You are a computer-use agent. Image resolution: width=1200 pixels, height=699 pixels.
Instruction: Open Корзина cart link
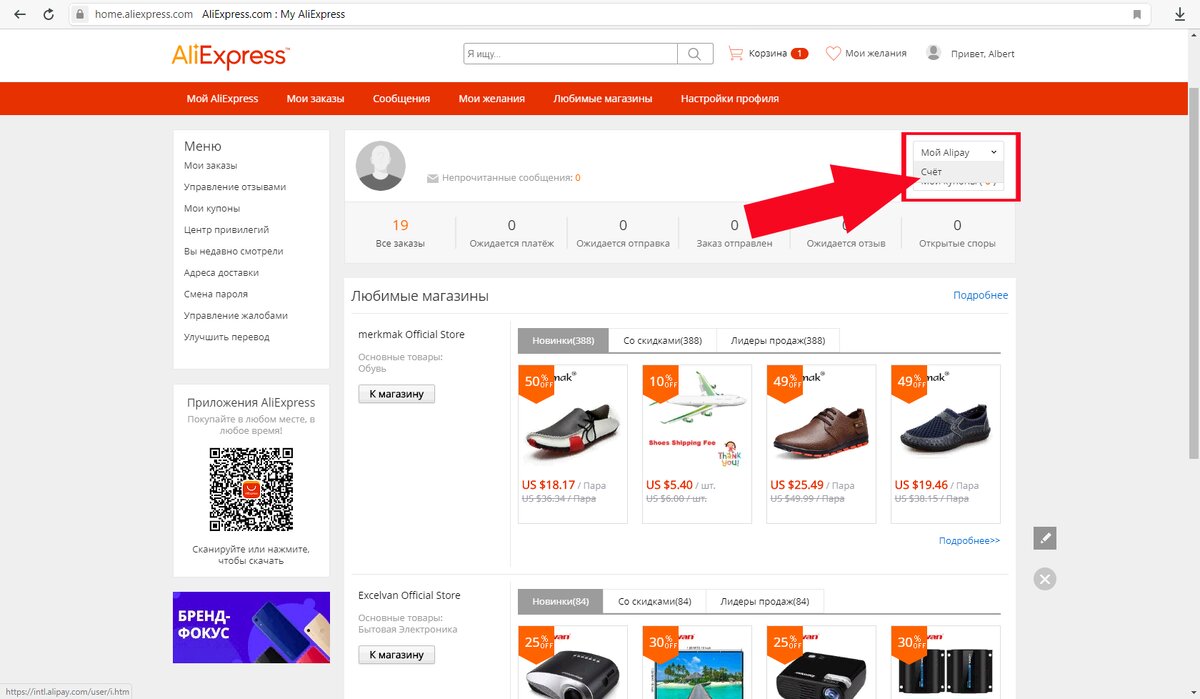tap(767, 54)
